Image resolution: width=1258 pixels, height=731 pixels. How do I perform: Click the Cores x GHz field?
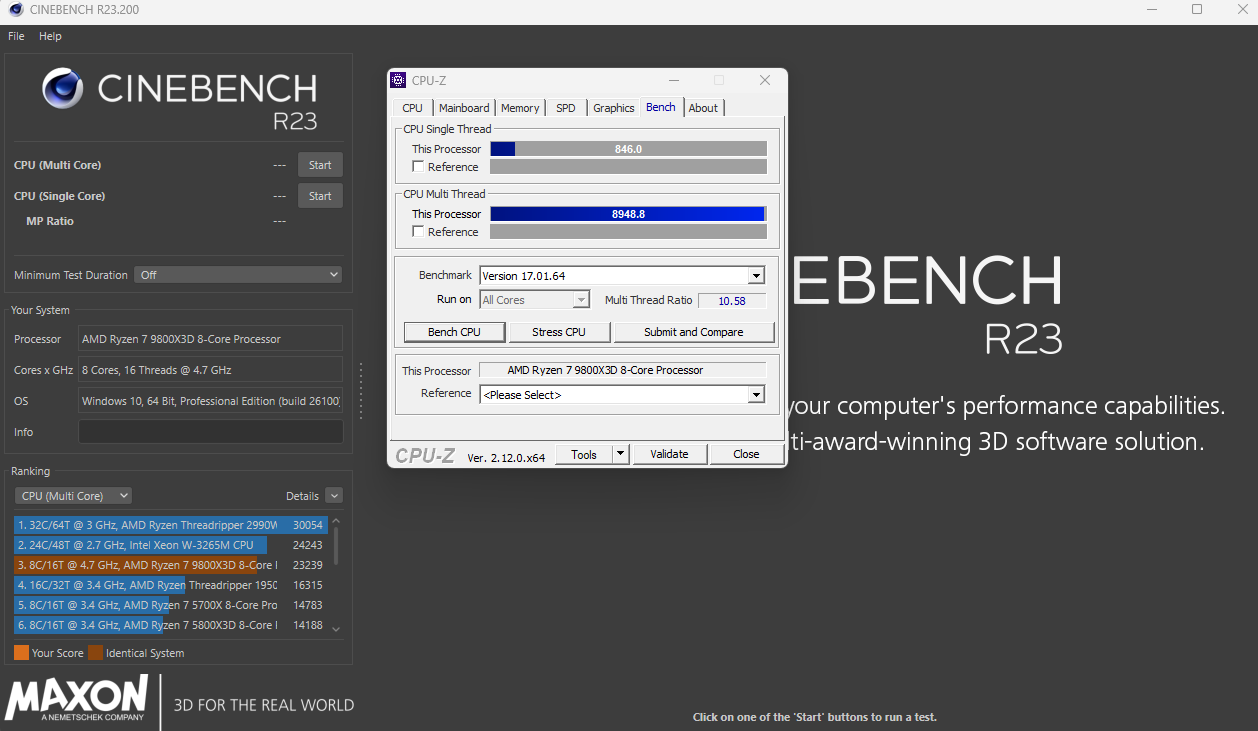210,370
